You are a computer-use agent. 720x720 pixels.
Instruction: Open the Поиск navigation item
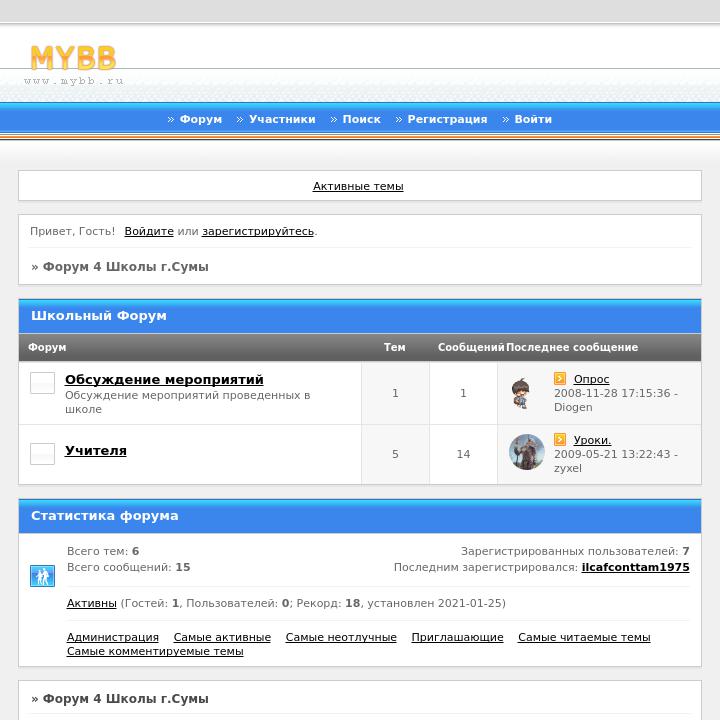(x=361, y=119)
